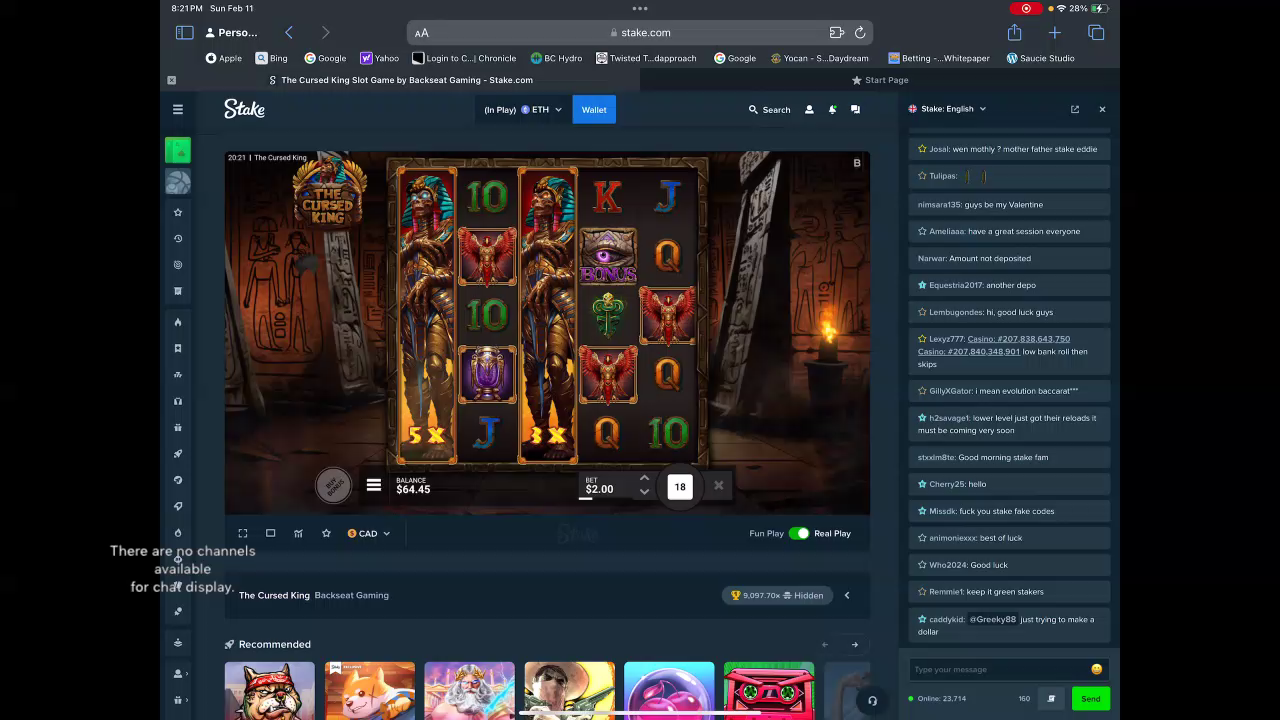Favourite The Cursed King game
Image resolution: width=1280 pixels, height=720 pixels.
326,533
